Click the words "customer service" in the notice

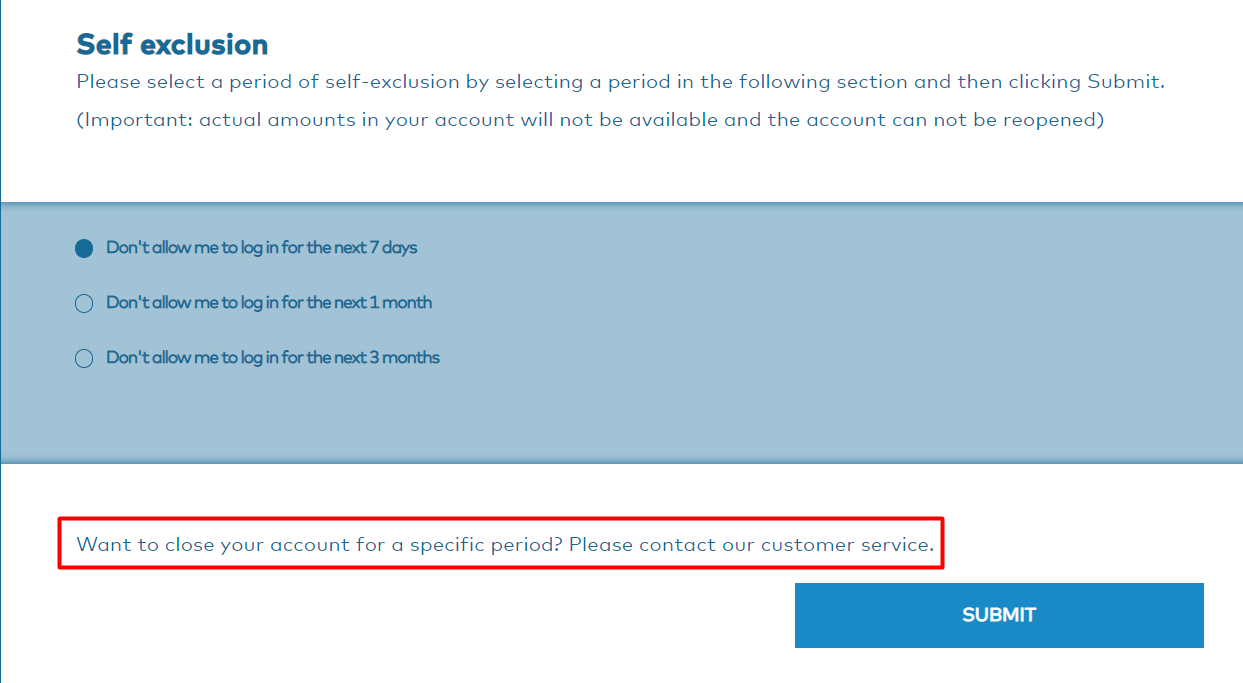coord(846,545)
